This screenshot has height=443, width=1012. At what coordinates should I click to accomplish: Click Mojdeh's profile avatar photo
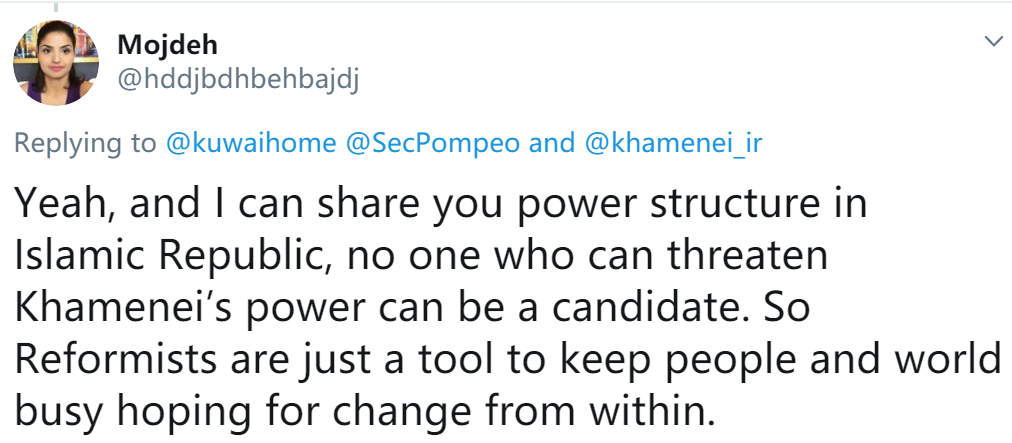point(55,62)
